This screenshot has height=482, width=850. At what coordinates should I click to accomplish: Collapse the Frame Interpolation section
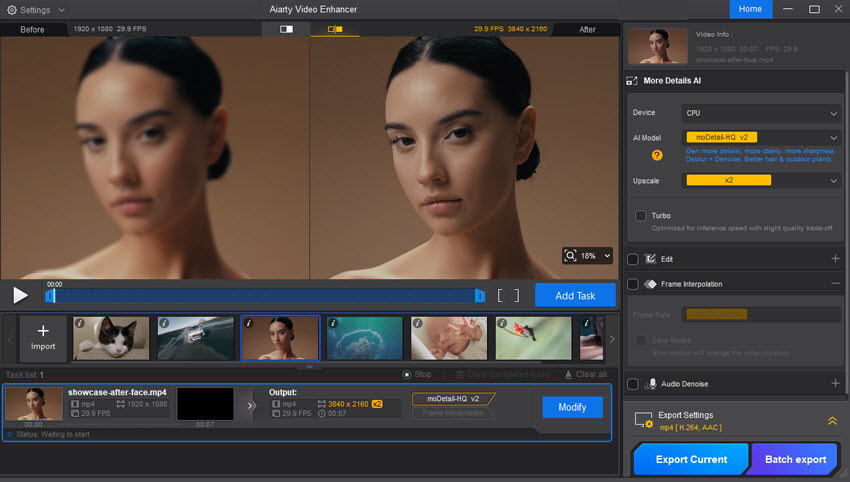(x=835, y=284)
